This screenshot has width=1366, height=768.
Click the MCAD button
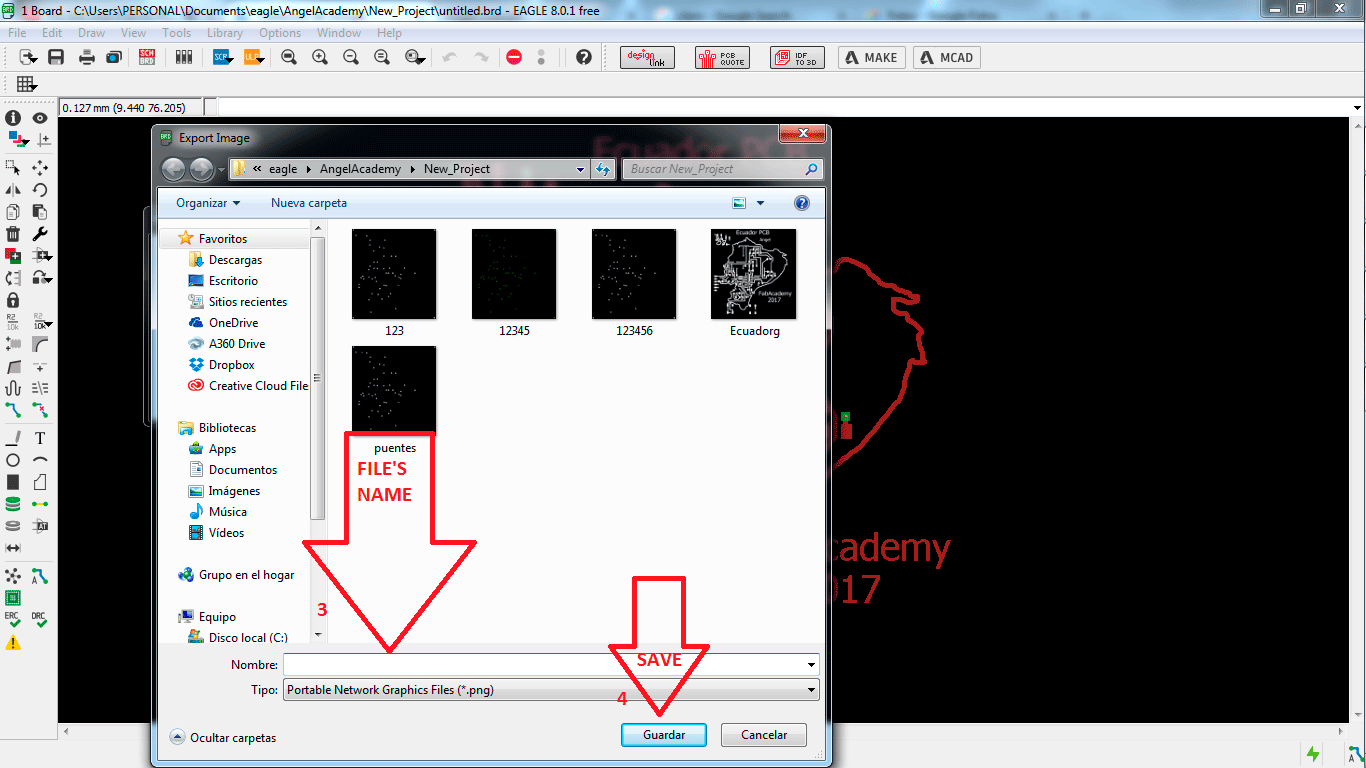point(947,58)
